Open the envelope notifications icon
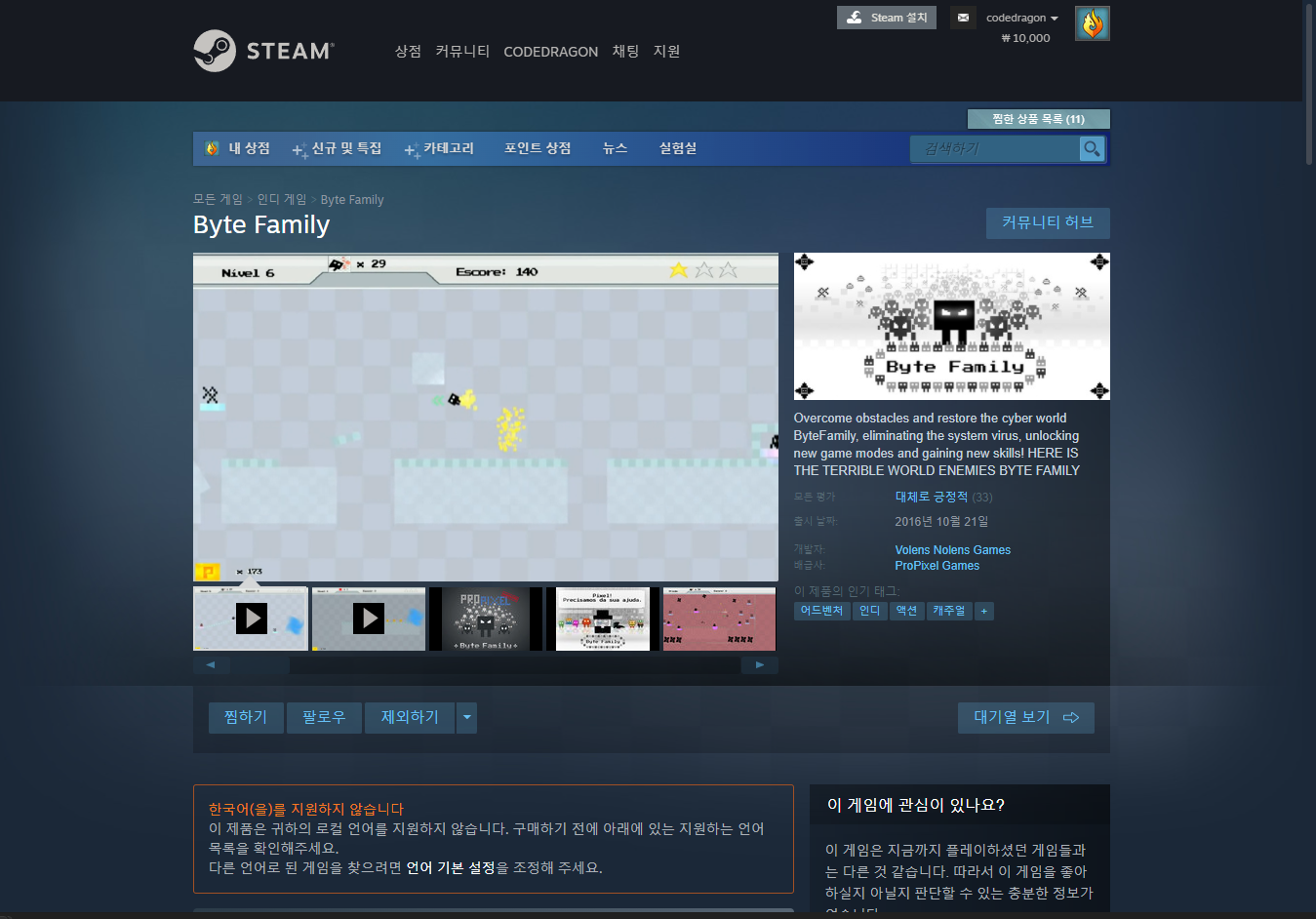The image size is (1316, 919). [x=963, y=18]
